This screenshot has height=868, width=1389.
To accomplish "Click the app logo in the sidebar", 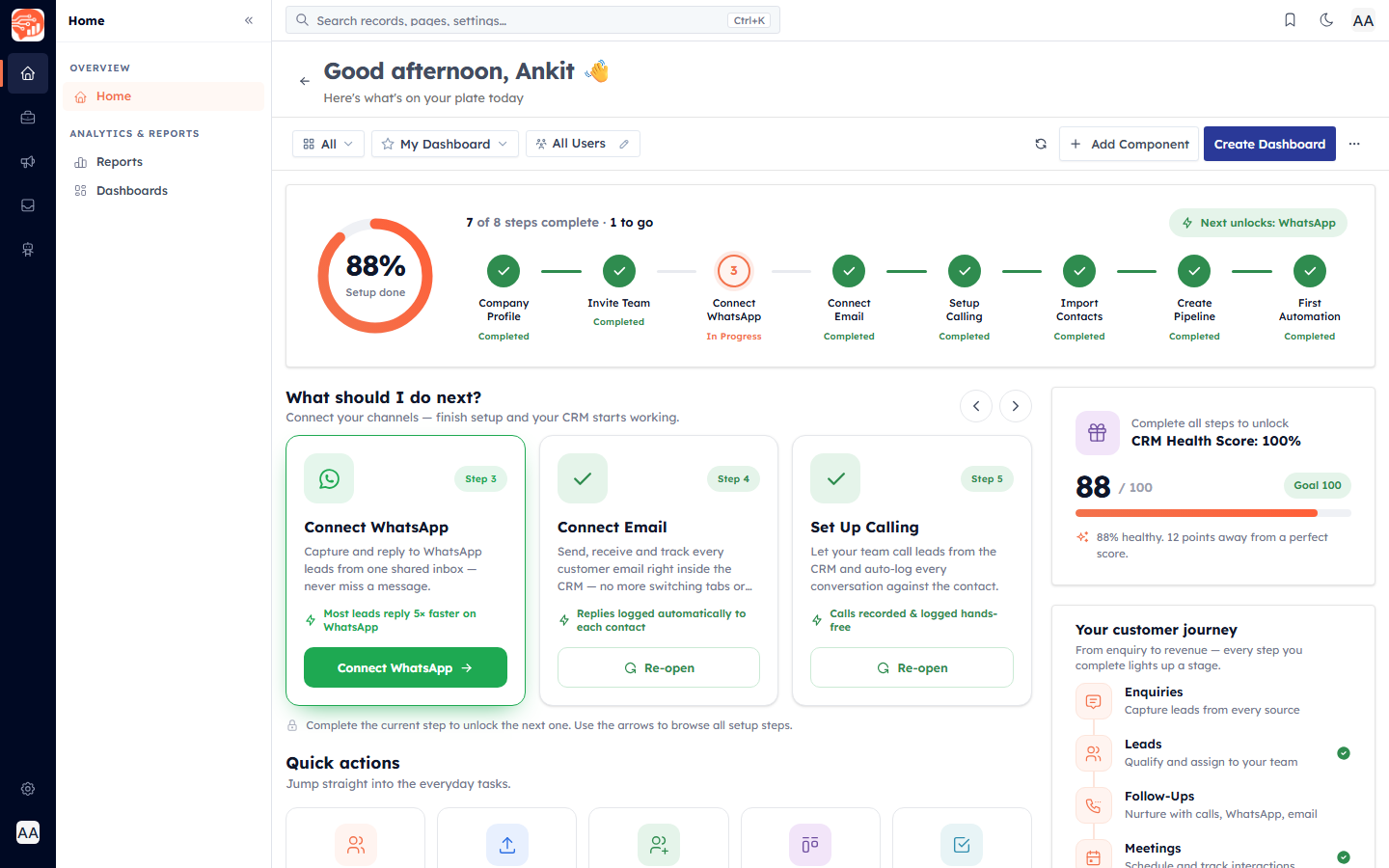I will 28,24.
